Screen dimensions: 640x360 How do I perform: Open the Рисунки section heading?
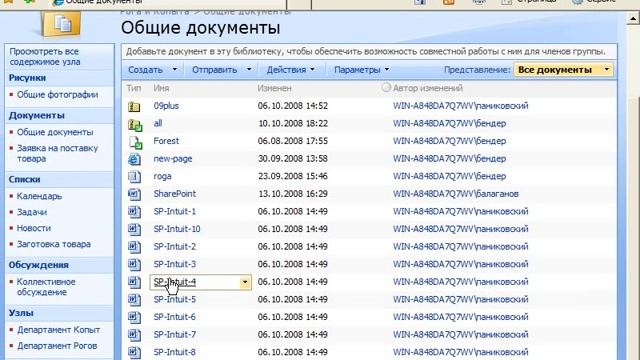pyautogui.click(x=27, y=78)
